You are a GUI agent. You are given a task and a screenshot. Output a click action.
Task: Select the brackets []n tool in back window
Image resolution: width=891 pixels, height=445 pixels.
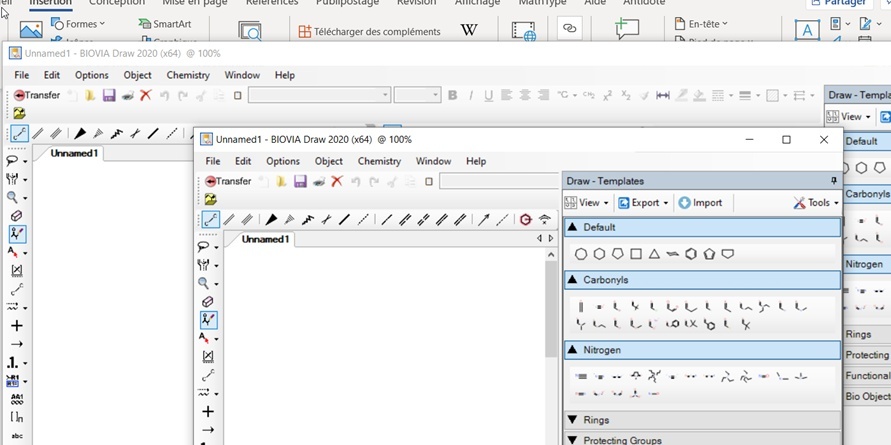tap(17, 417)
